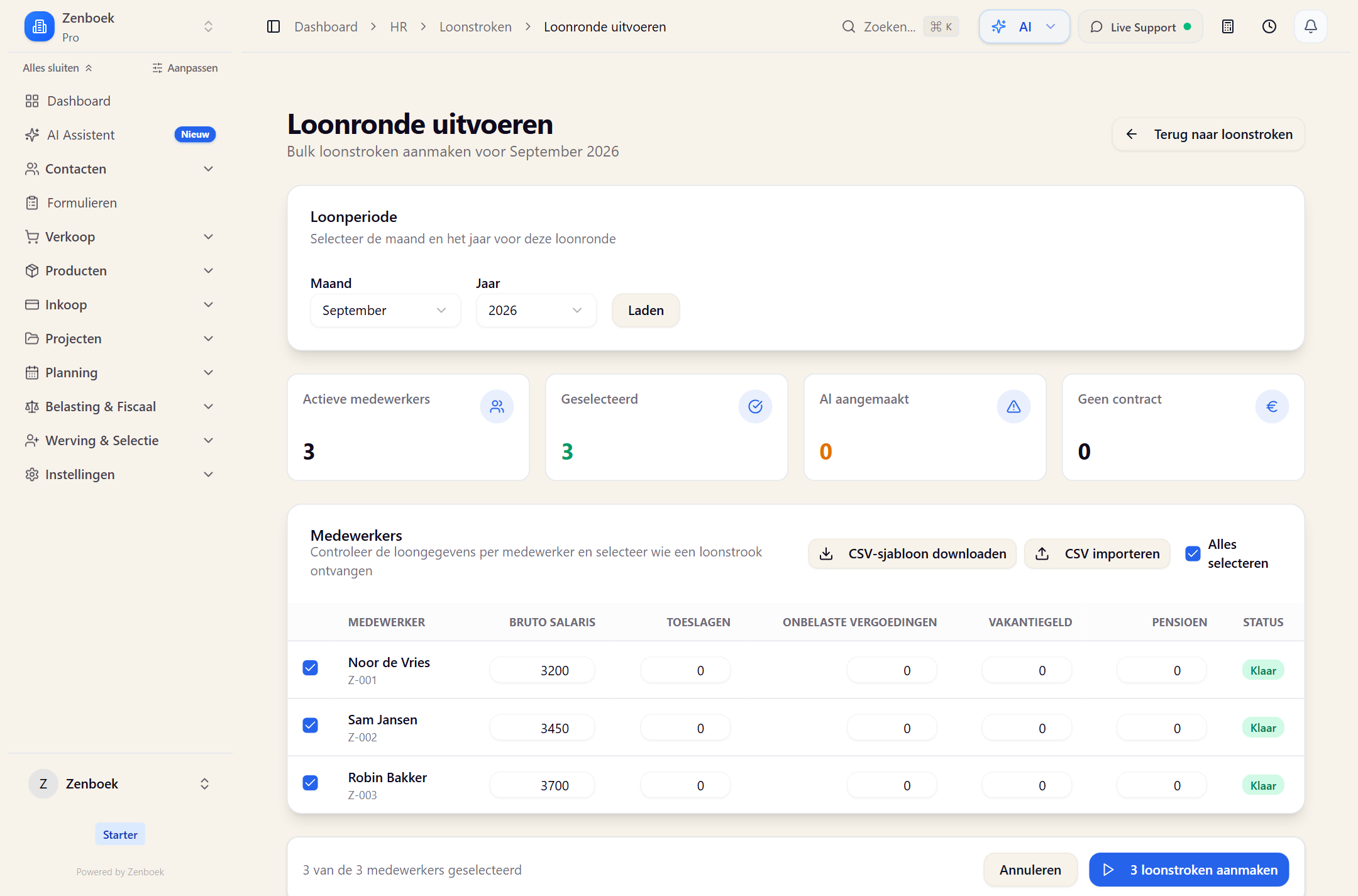This screenshot has height=896, width=1358.
Task: Click Terug naar loonstroken button
Action: [1208, 134]
